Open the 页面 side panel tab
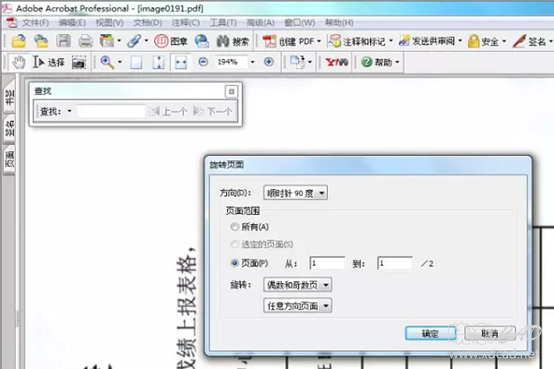 (10, 160)
